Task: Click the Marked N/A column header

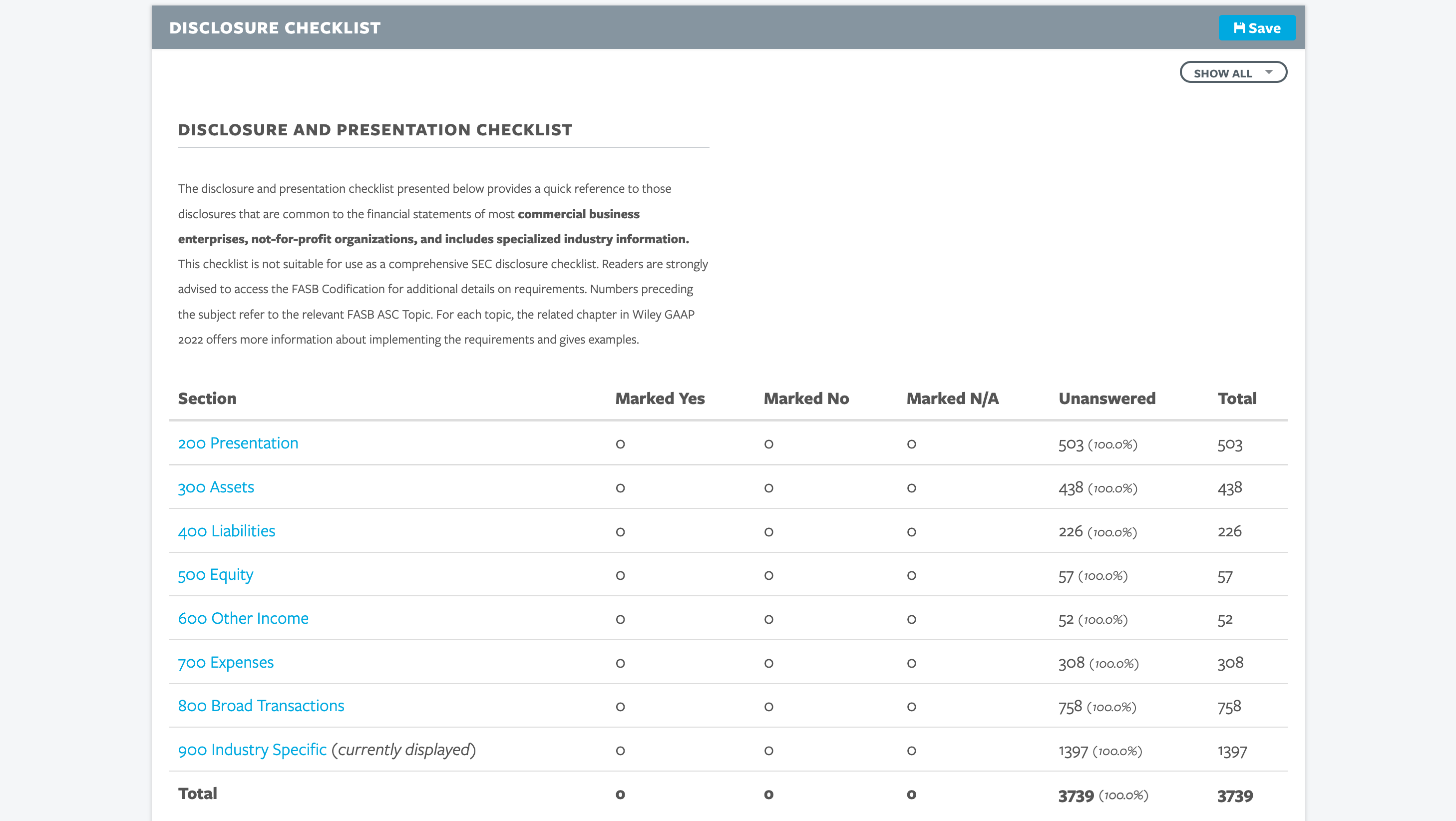Action: (952, 399)
